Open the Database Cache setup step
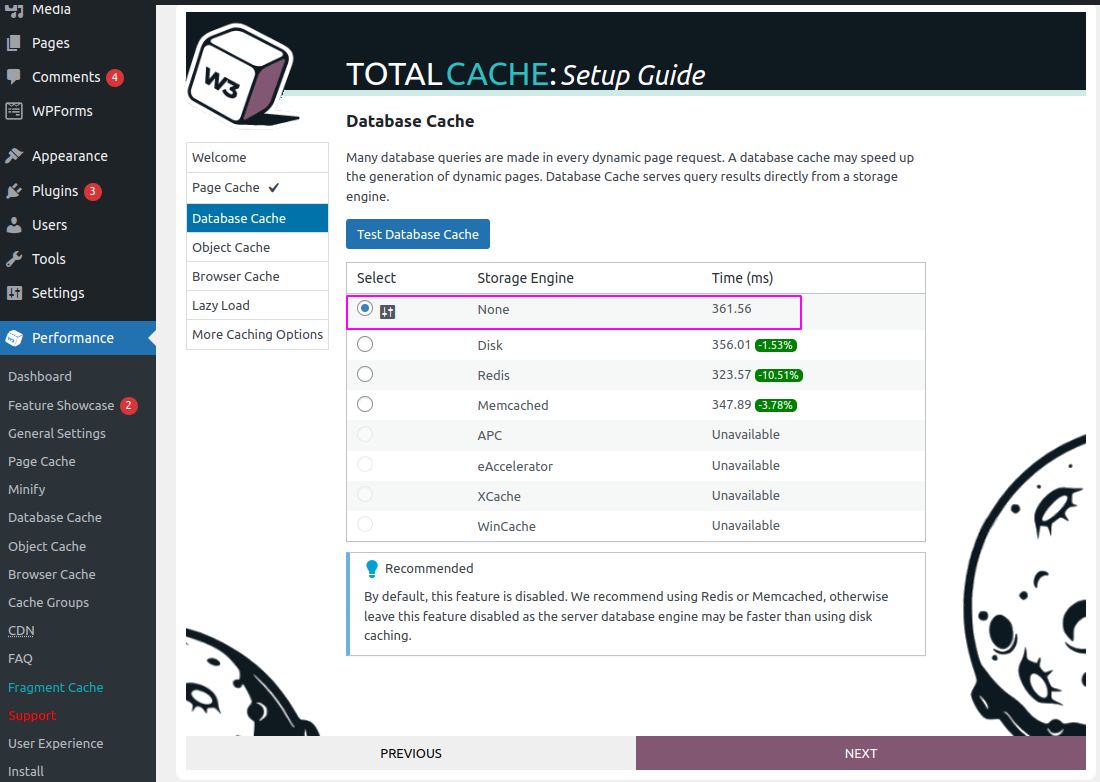 [257, 218]
